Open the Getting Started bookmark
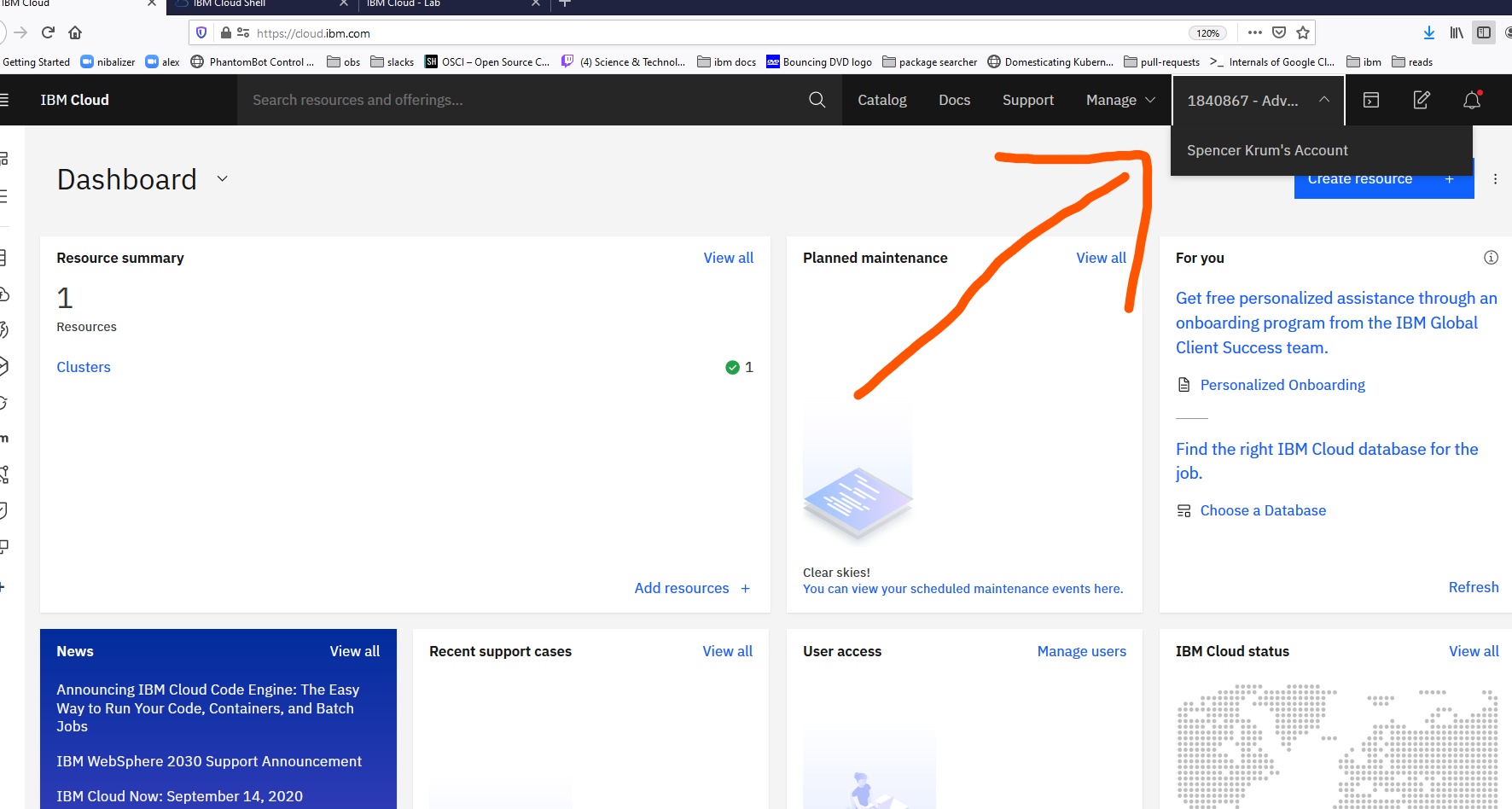 point(36,61)
